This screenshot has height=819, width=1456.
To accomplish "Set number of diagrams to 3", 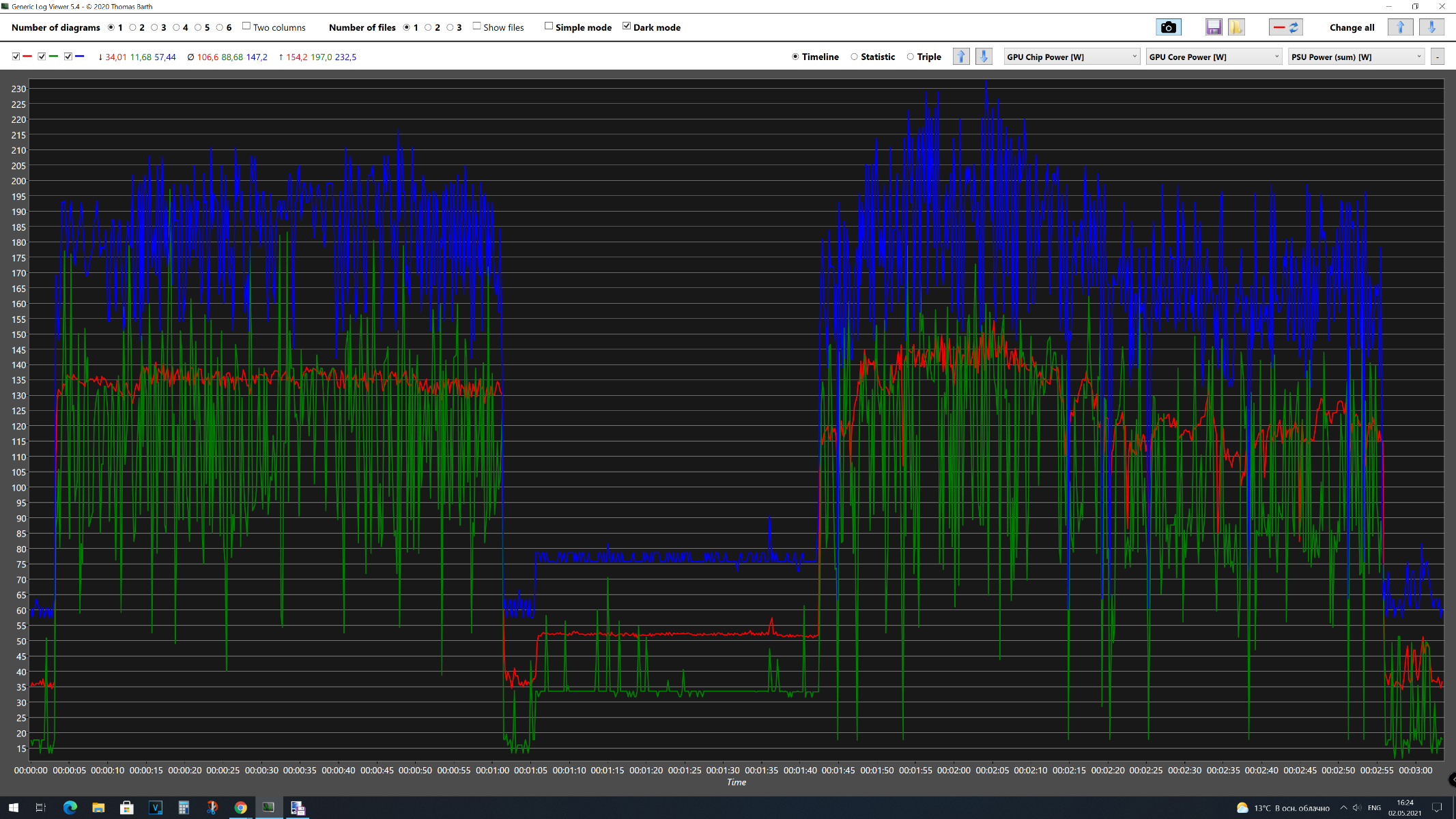I will tap(154, 27).
